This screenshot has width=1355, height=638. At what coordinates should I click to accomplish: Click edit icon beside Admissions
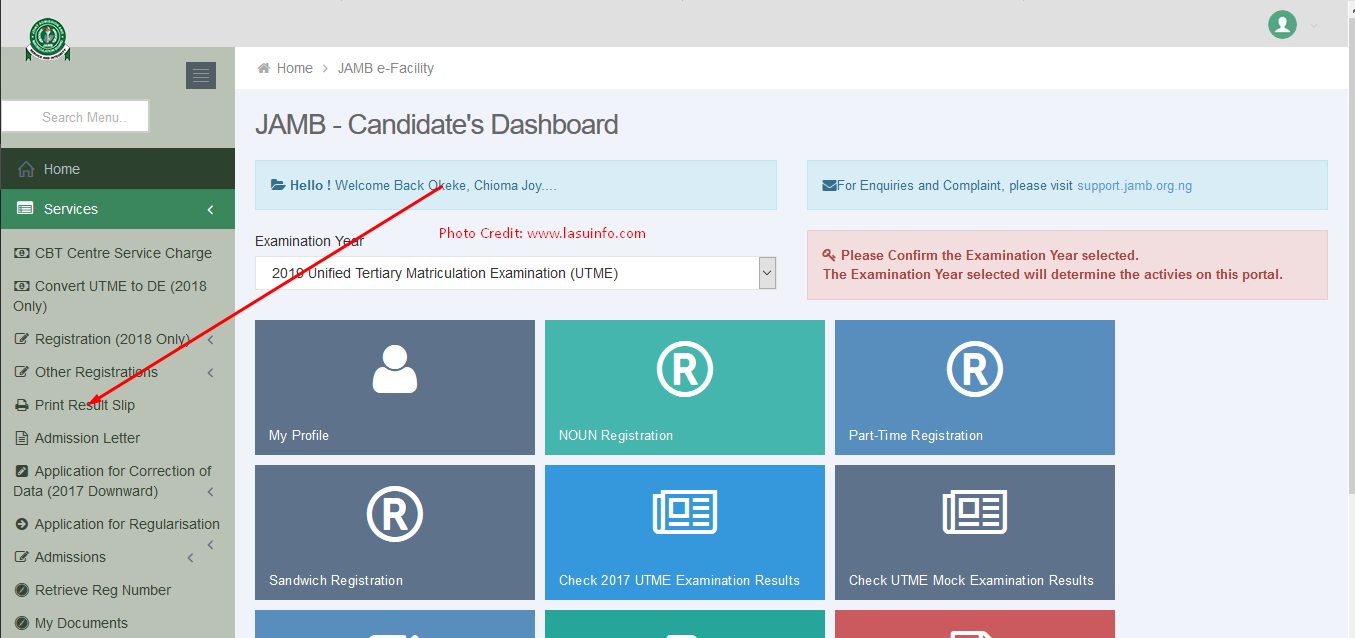coord(22,557)
